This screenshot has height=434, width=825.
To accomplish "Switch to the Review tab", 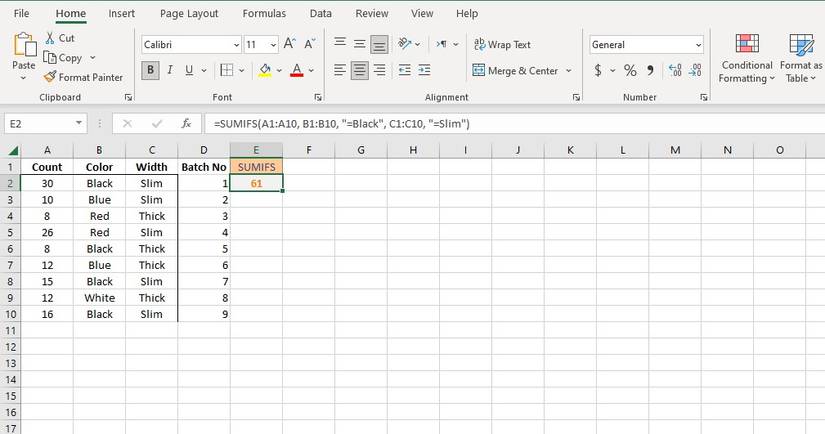I will pos(371,13).
